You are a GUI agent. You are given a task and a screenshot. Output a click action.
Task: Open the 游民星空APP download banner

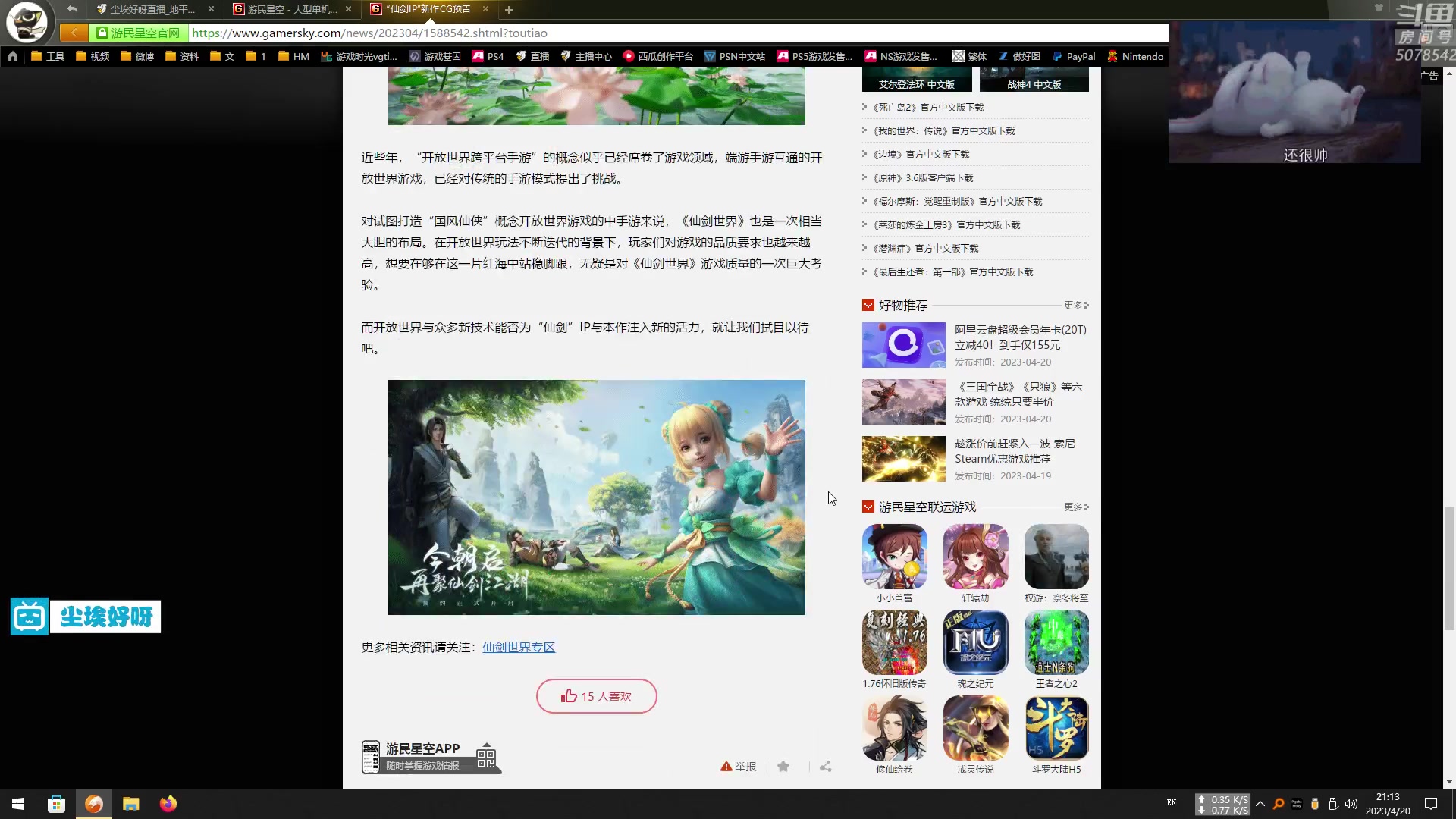pos(431,757)
